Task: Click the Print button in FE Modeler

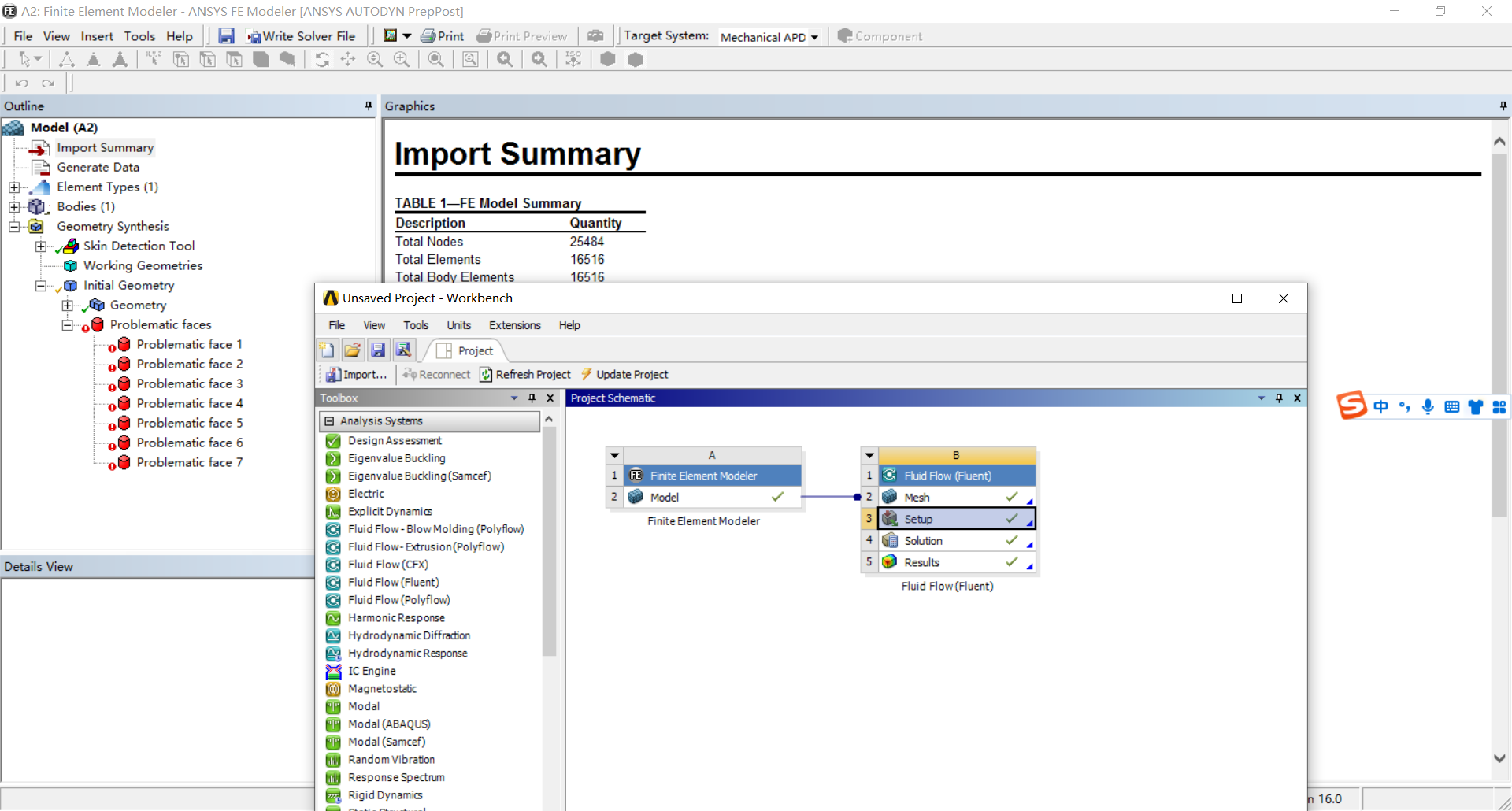Action: click(x=443, y=36)
